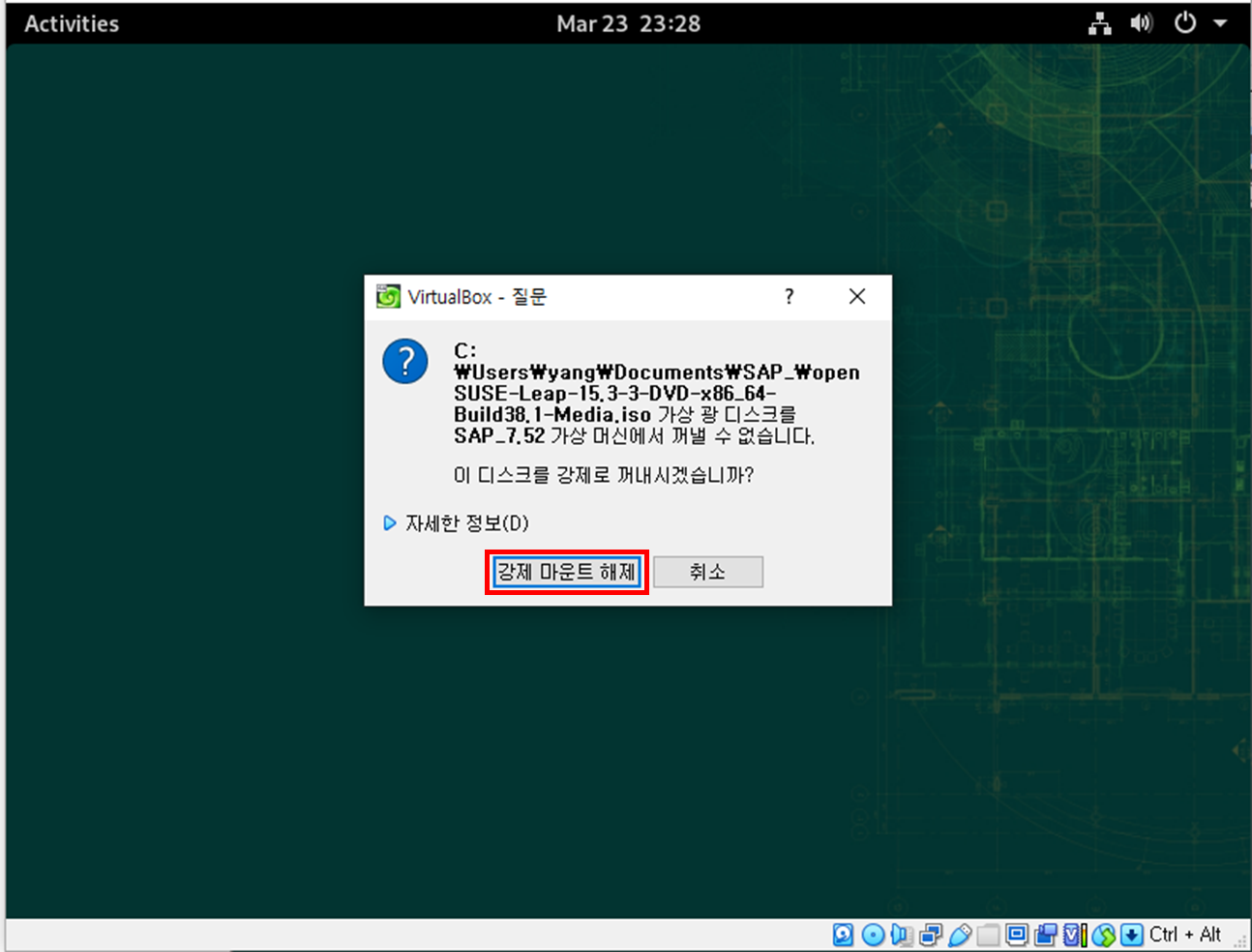
Task: Click the 취소 cancel button
Action: coord(708,572)
